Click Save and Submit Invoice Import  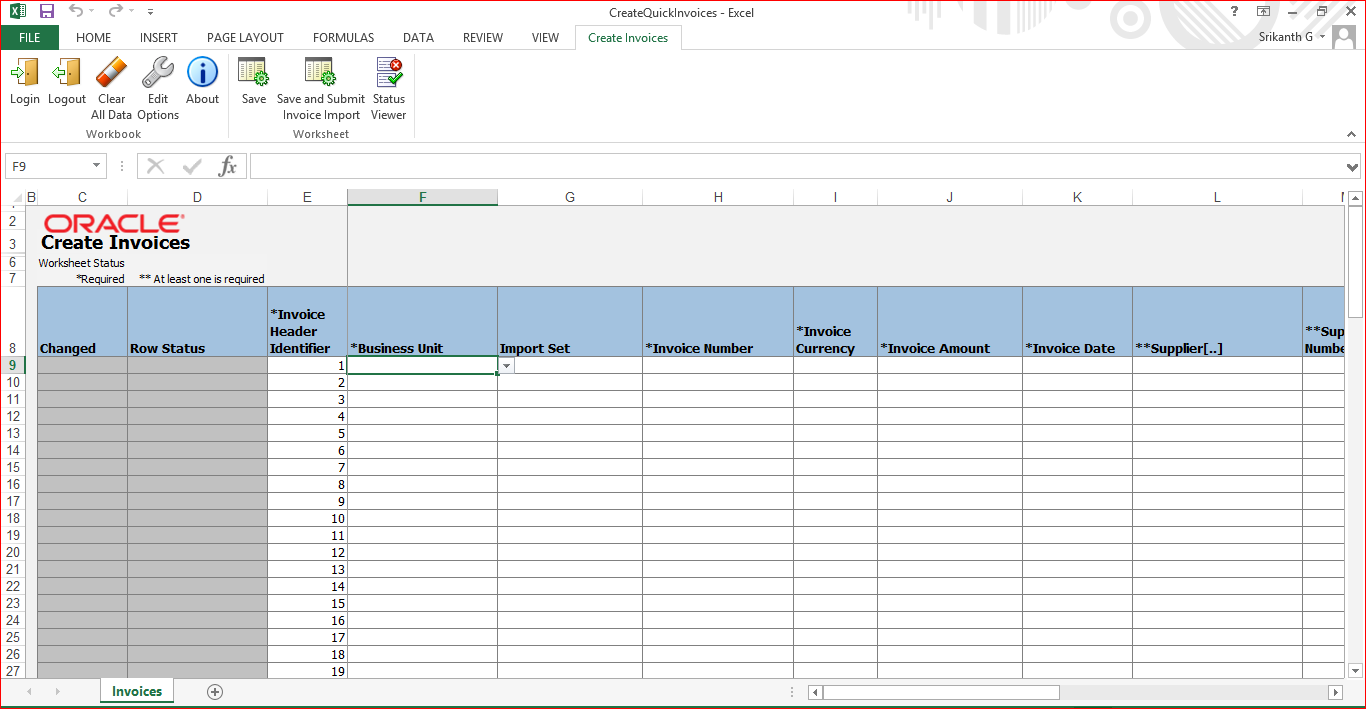point(320,73)
